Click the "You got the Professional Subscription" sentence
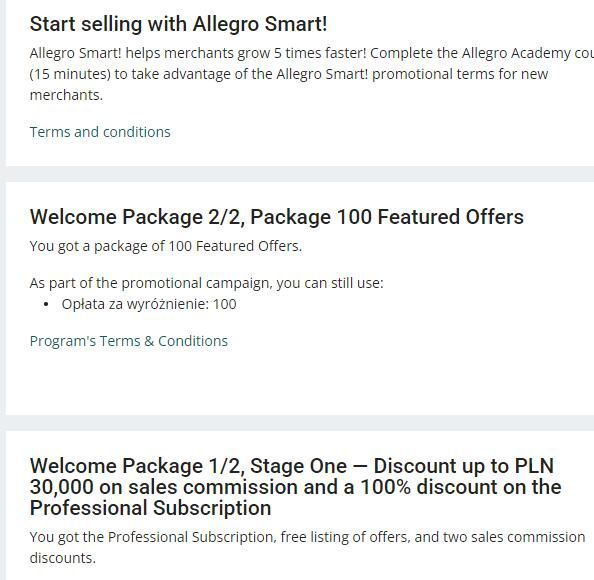The height and width of the screenshot is (580, 594). [307, 537]
